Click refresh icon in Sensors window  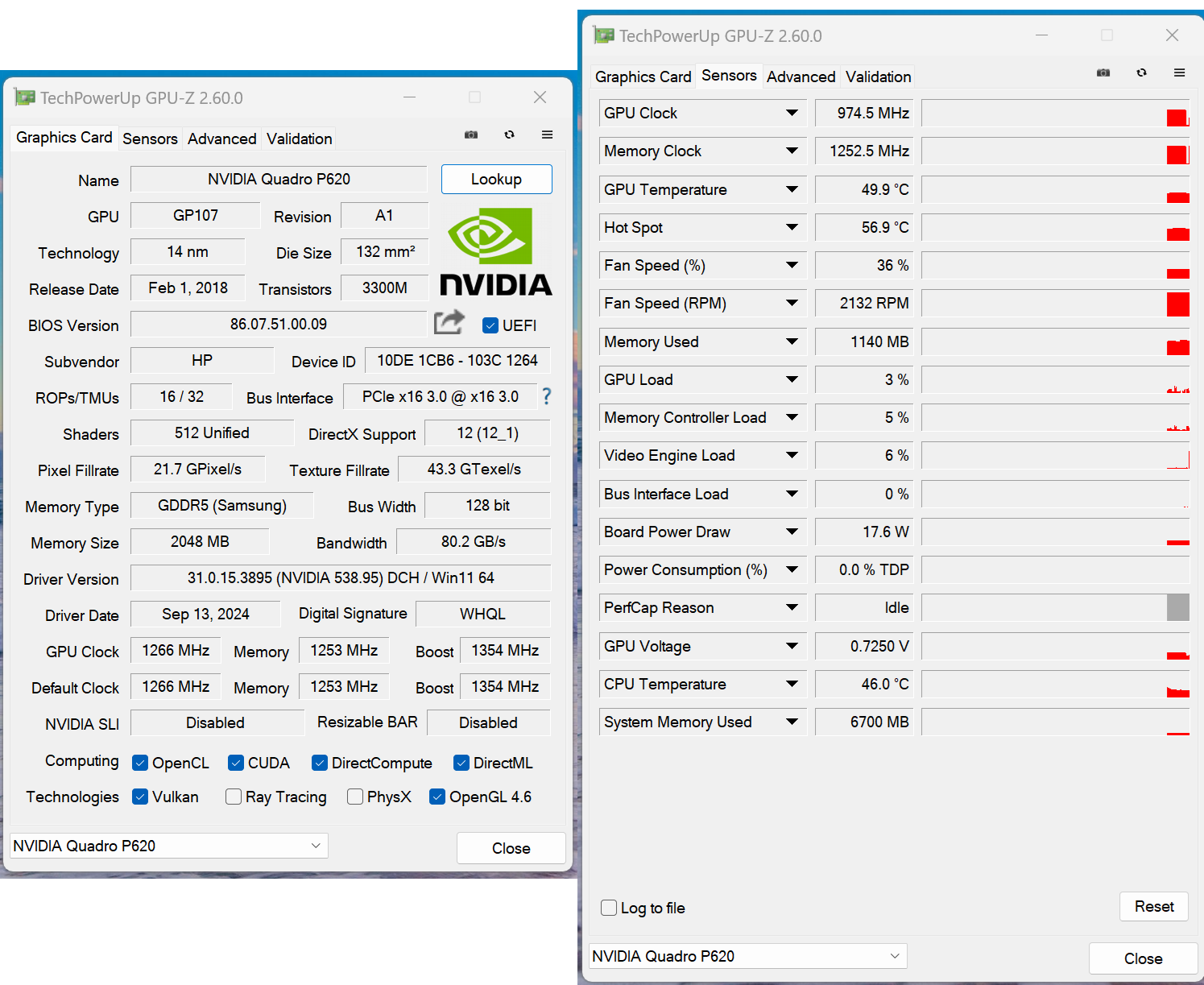coord(1142,72)
